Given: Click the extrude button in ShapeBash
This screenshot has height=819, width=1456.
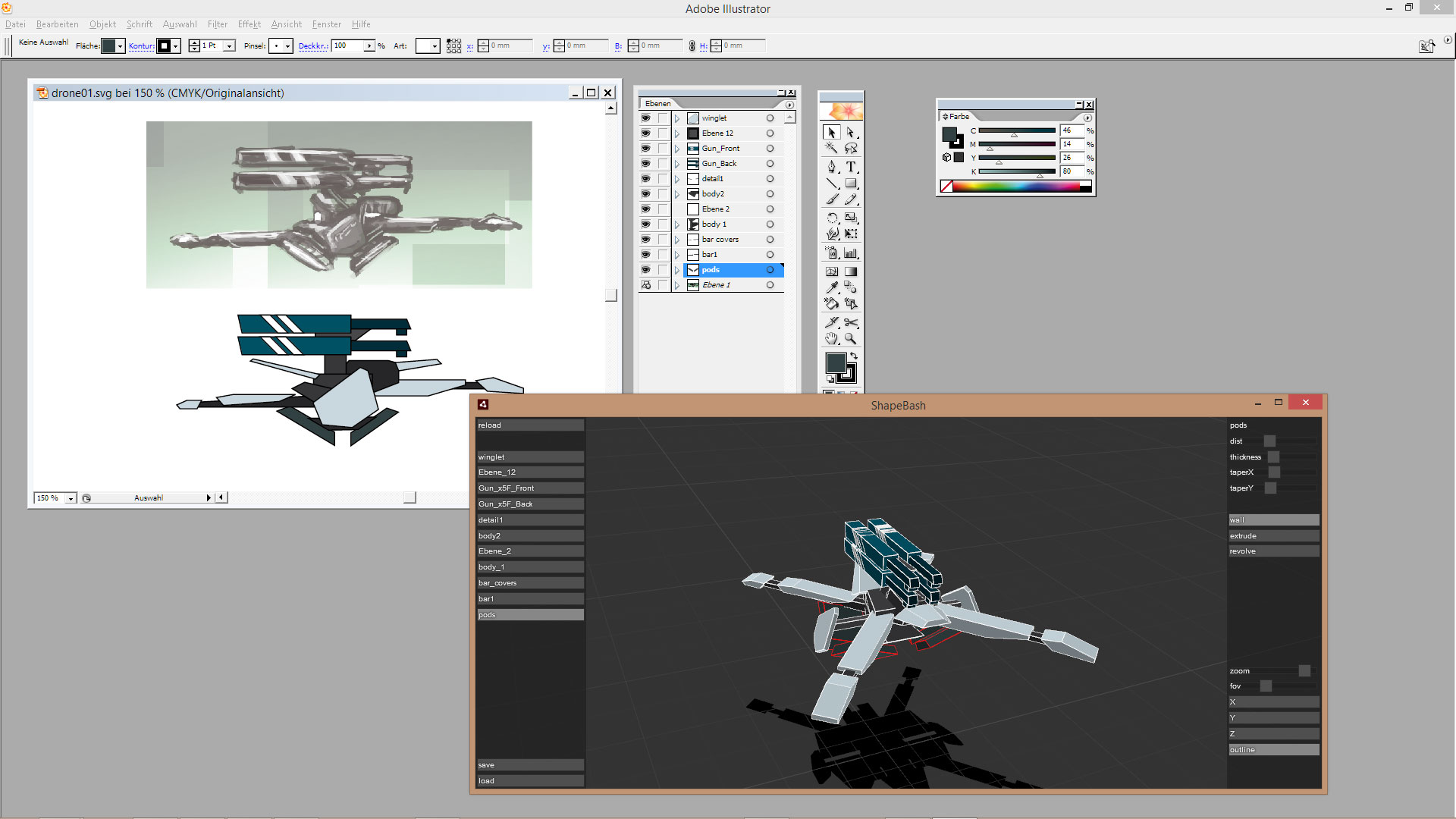Looking at the screenshot, I should (x=1273, y=536).
